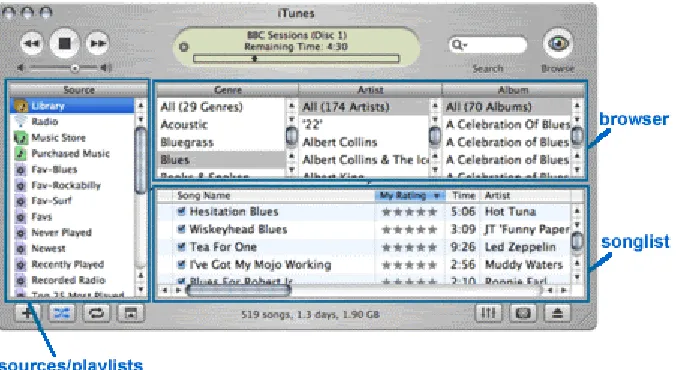Open Music Store source
This screenshot has height=370, width=678.
coord(72,137)
